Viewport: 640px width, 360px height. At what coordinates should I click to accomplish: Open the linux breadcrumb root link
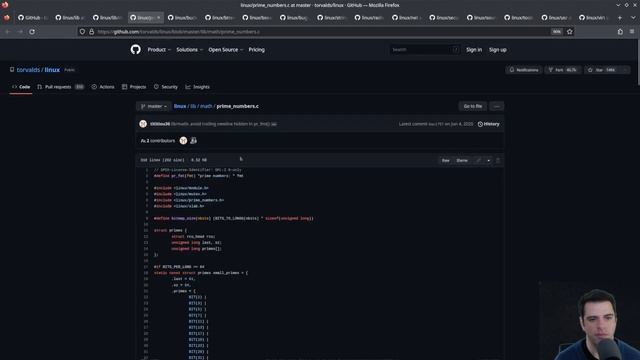tap(180, 106)
